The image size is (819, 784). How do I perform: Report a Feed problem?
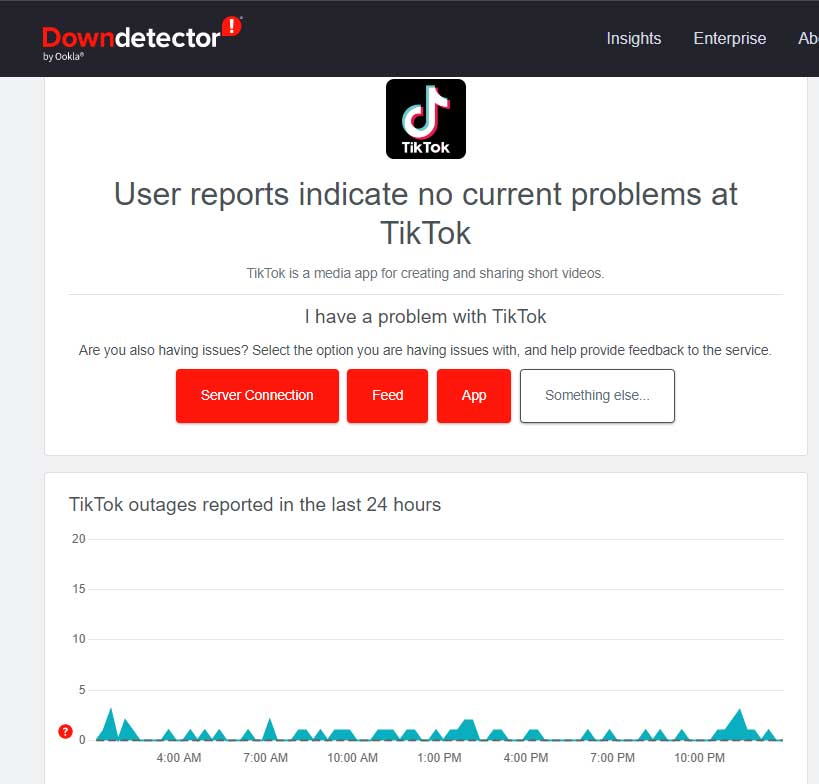tap(388, 396)
